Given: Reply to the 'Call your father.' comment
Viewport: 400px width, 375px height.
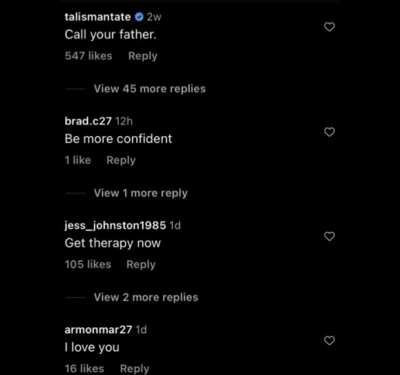Looking at the screenshot, I should coord(143,56).
